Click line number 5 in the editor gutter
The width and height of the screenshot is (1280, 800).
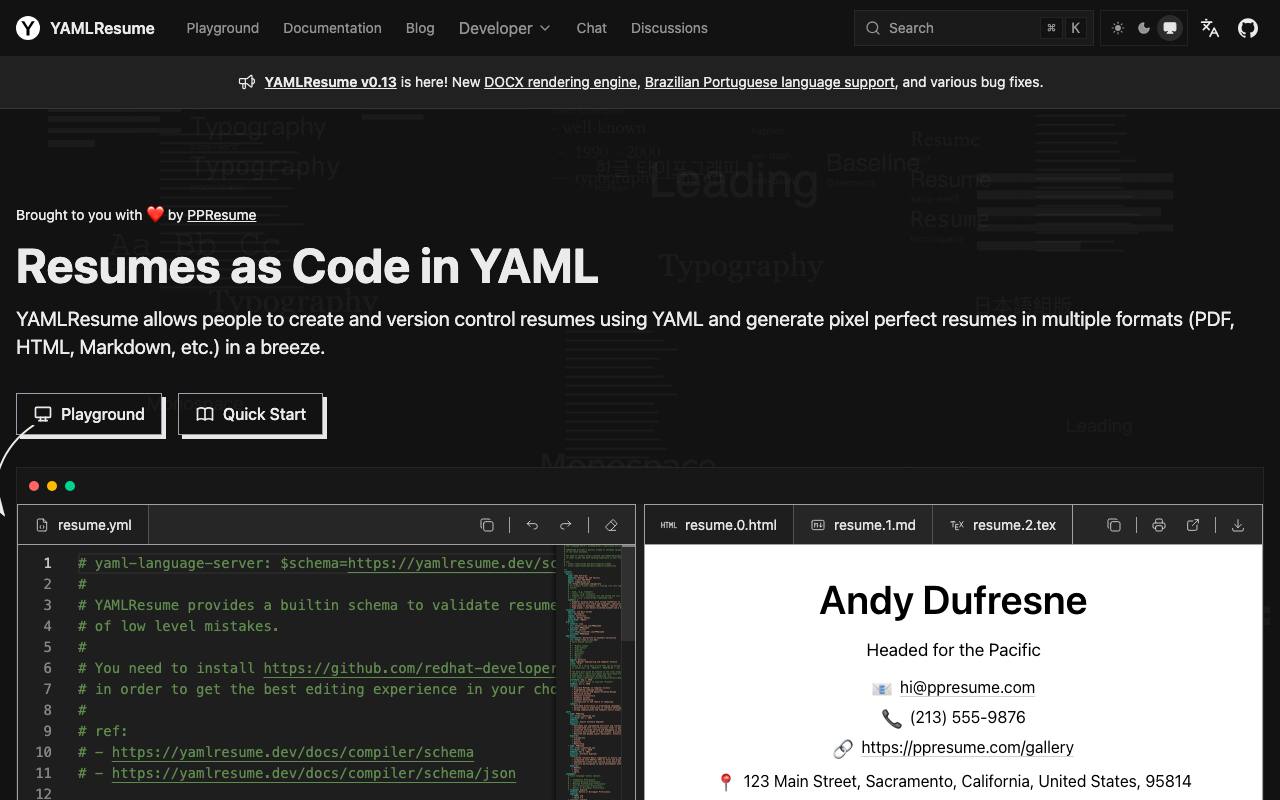pyautogui.click(x=46, y=647)
